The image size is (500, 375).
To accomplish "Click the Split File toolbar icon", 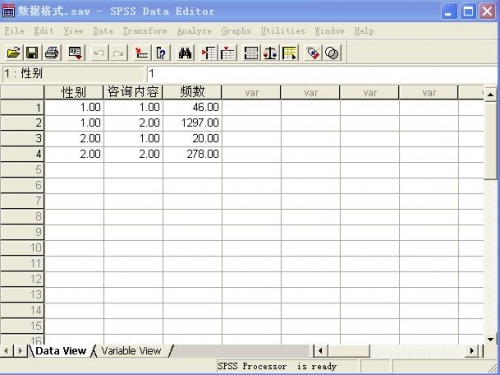I will pos(251,53).
